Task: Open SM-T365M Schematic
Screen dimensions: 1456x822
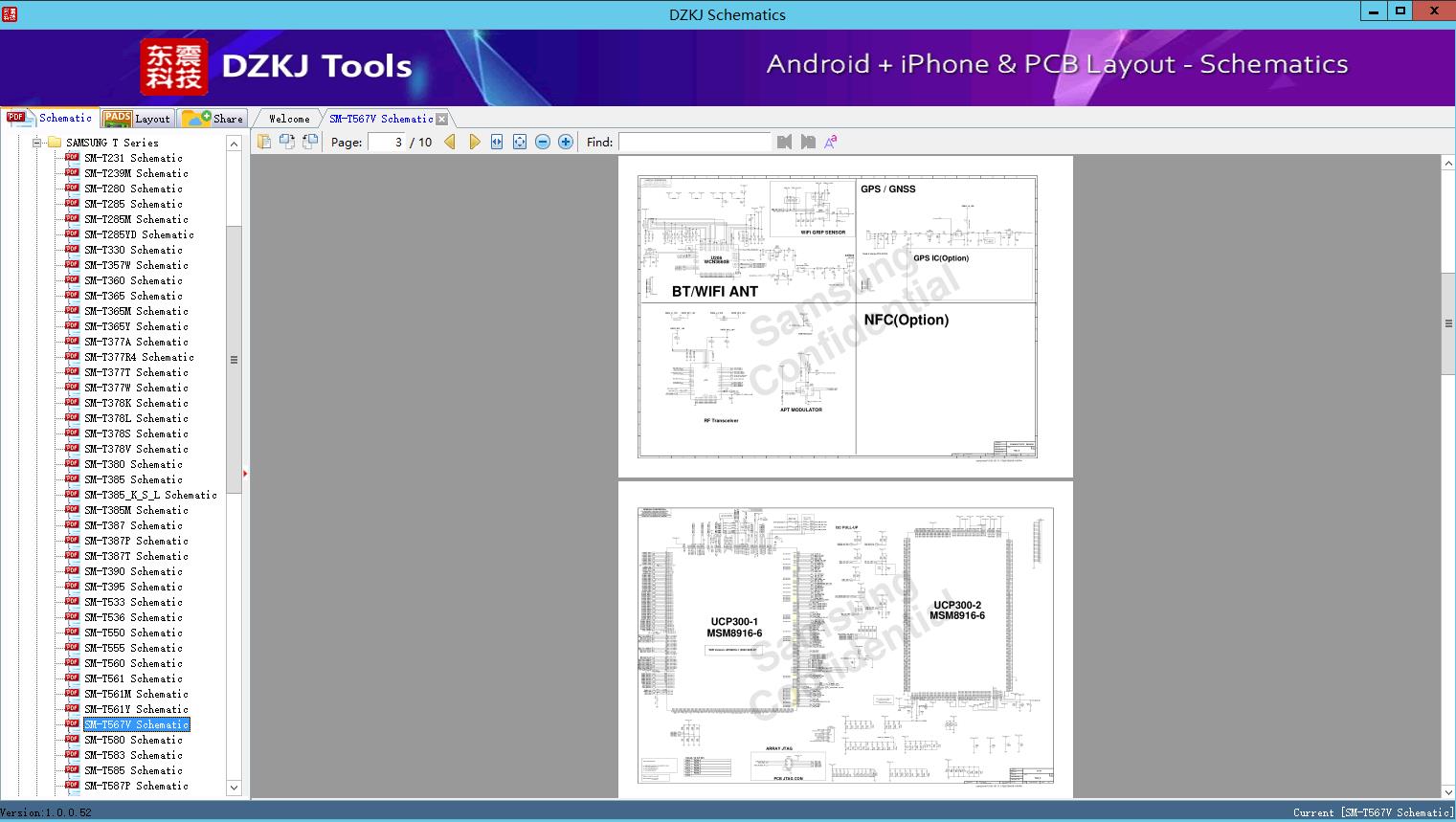Action: (136, 311)
